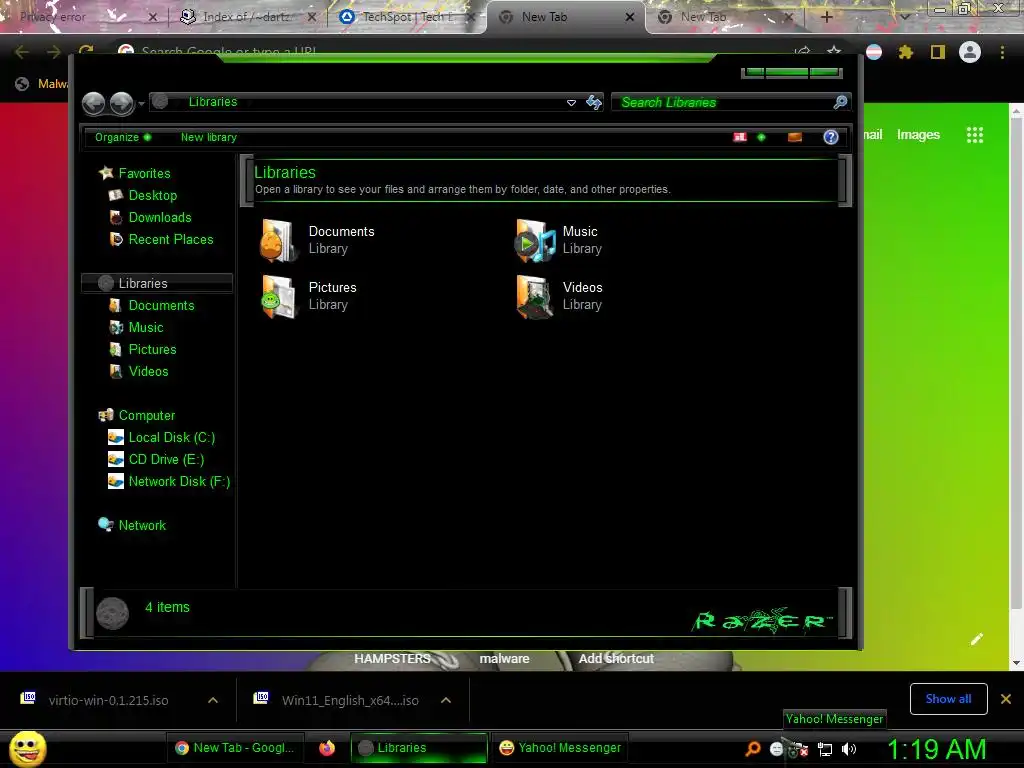This screenshot has width=1024, height=768.
Task: Launch Firefox from the taskbar
Action: pos(327,748)
